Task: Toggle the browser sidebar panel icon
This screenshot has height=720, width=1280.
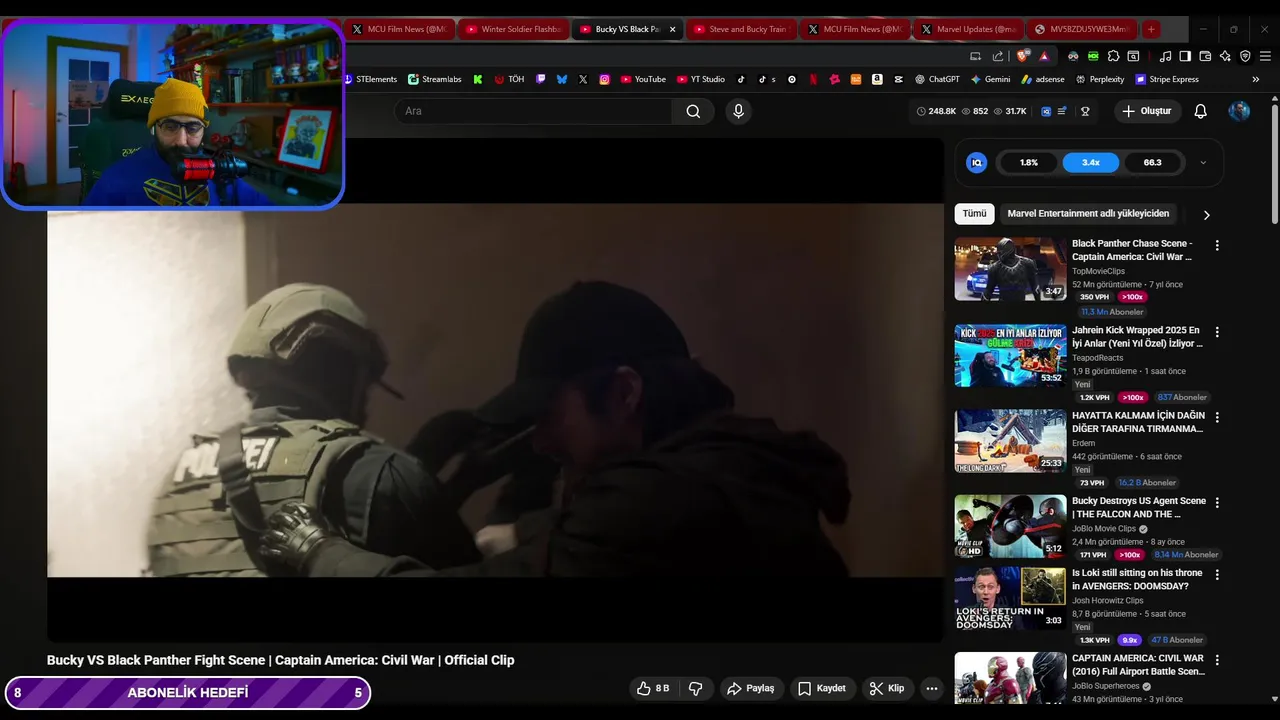Action: point(1185,56)
